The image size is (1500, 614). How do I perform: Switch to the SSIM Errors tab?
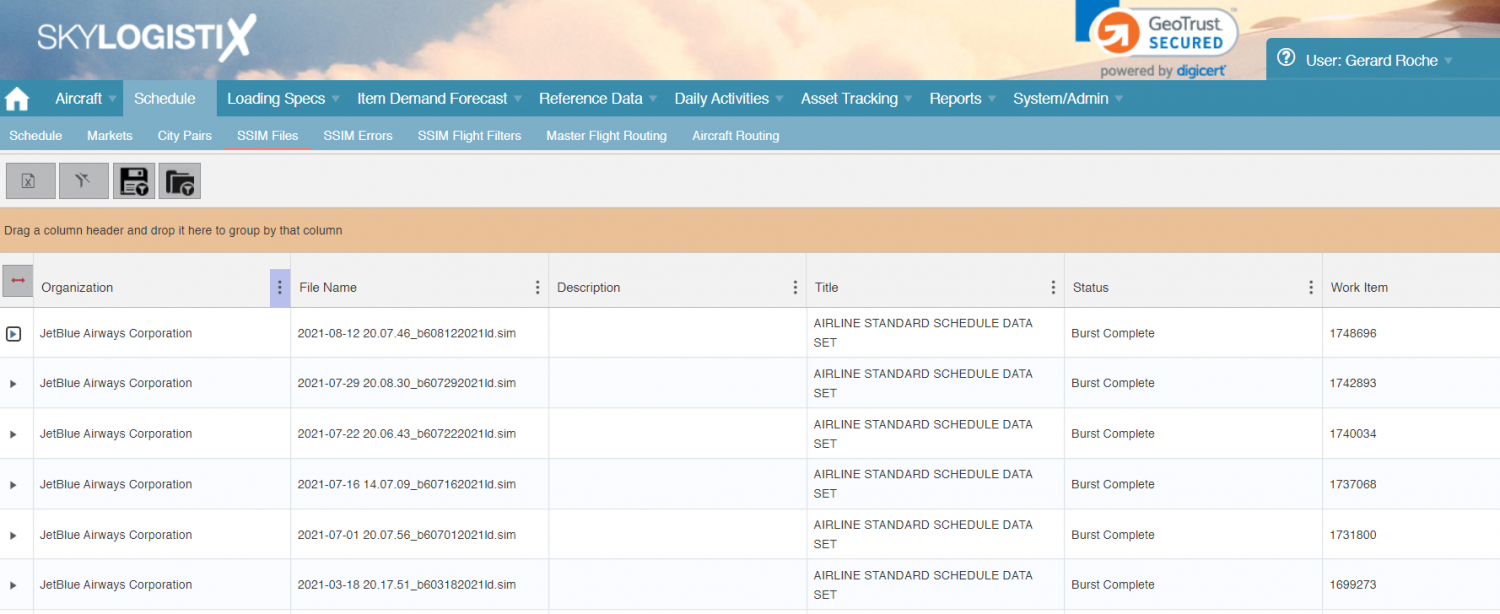(357, 135)
